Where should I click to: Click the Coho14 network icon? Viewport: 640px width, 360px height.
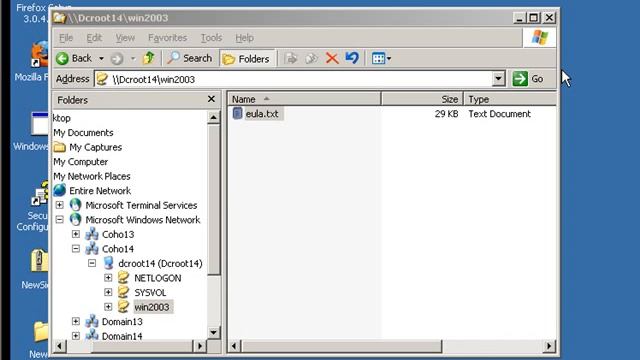click(92, 249)
